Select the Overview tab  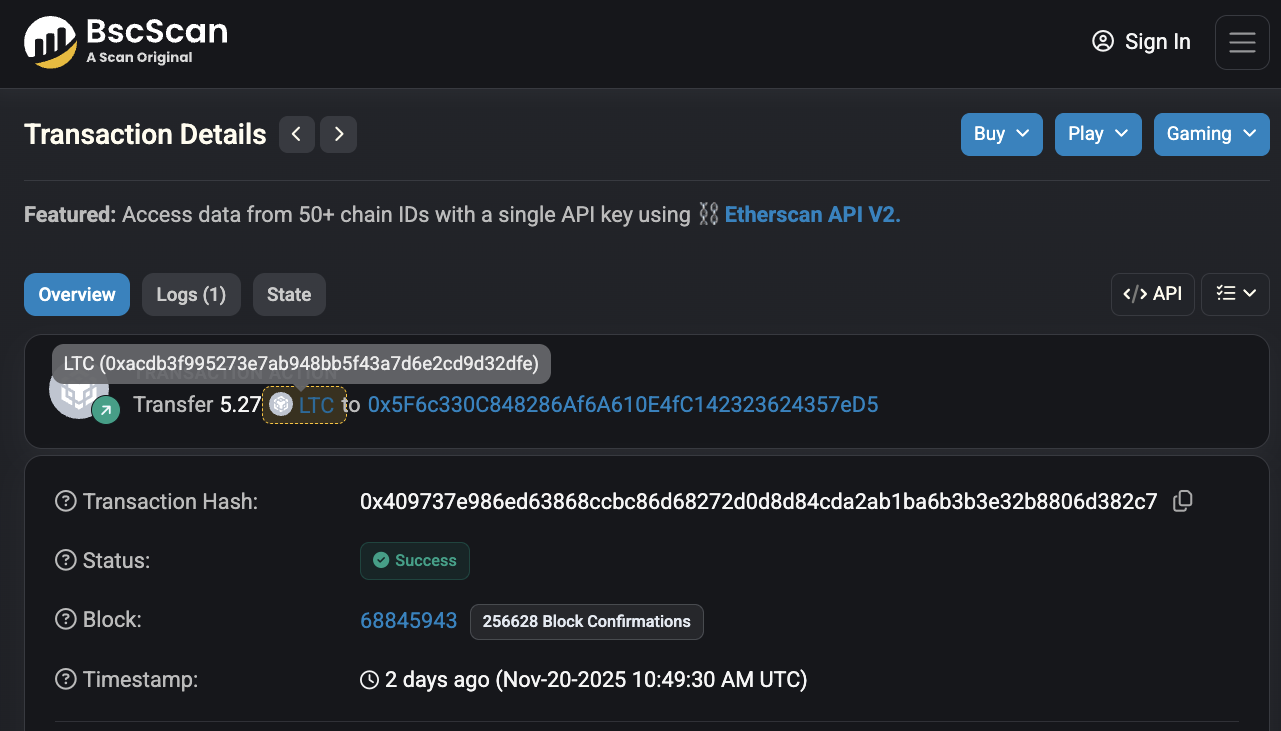[77, 294]
